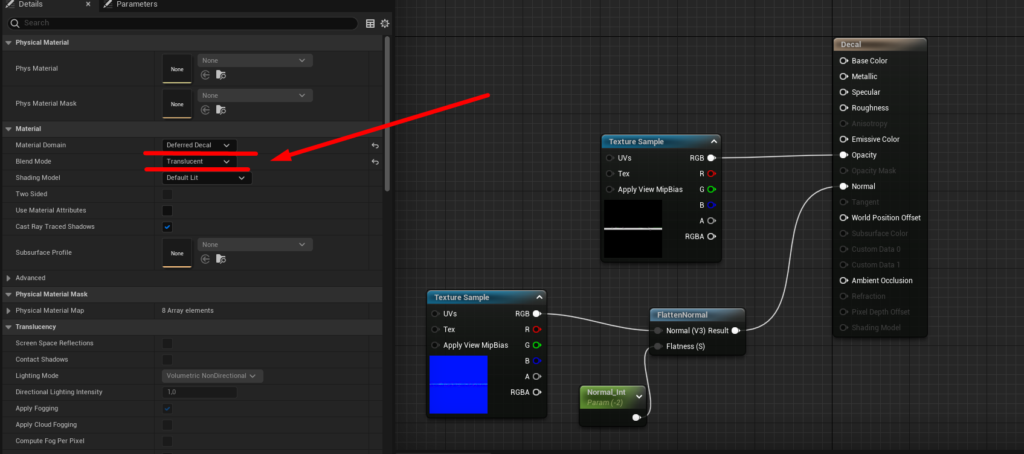This screenshot has width=1024, height=454.
Task: Collapse the Physical Material section
Action: [8, 42]
